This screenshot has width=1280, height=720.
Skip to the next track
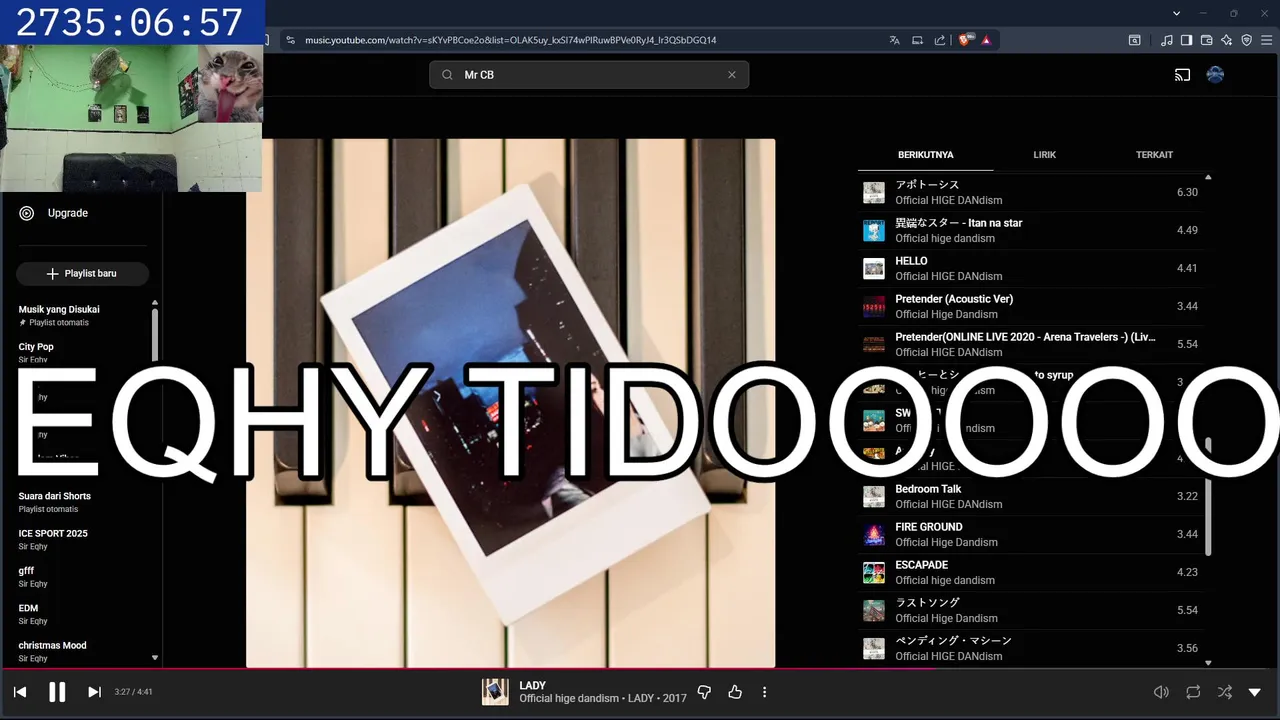click(94, 692)
